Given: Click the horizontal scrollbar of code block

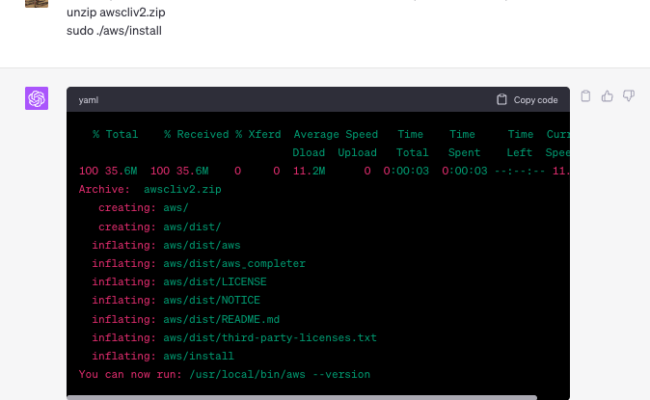Looking at the screenshot, I should pos(302,398).
